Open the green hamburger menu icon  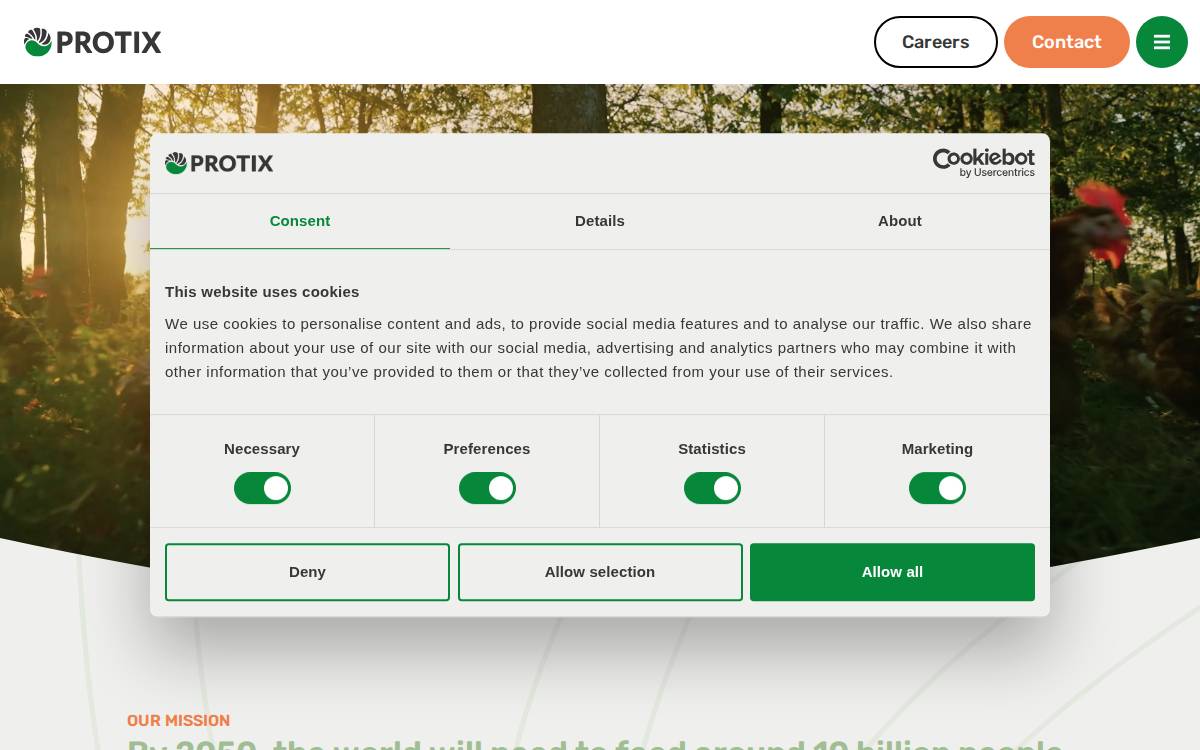(x=1161, y=42)
